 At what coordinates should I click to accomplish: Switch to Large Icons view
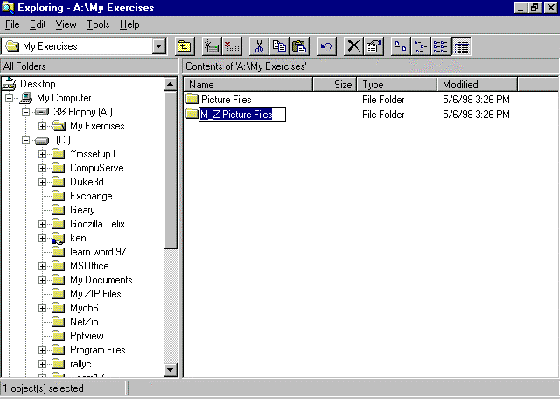coord(400,46)
